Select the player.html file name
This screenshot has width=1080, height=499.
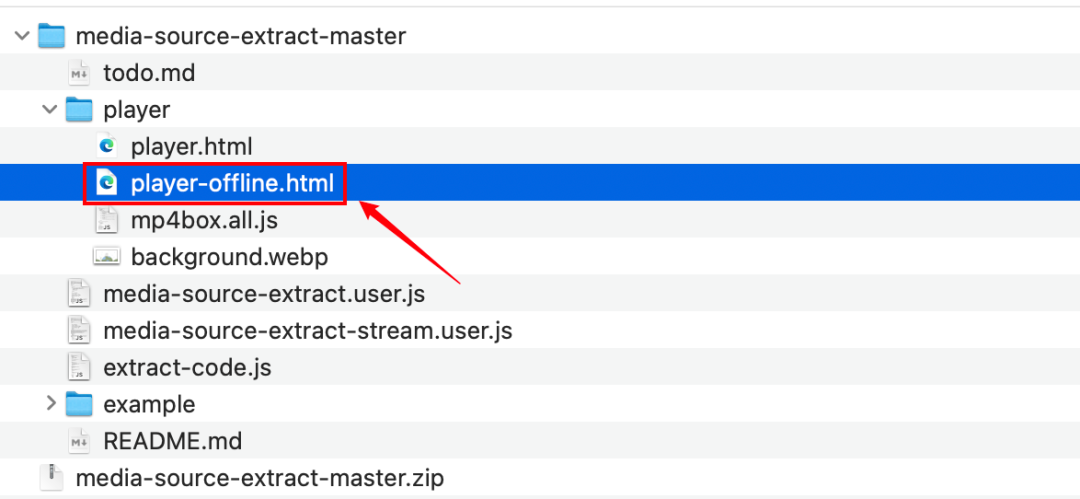click(x=191, y=146)
